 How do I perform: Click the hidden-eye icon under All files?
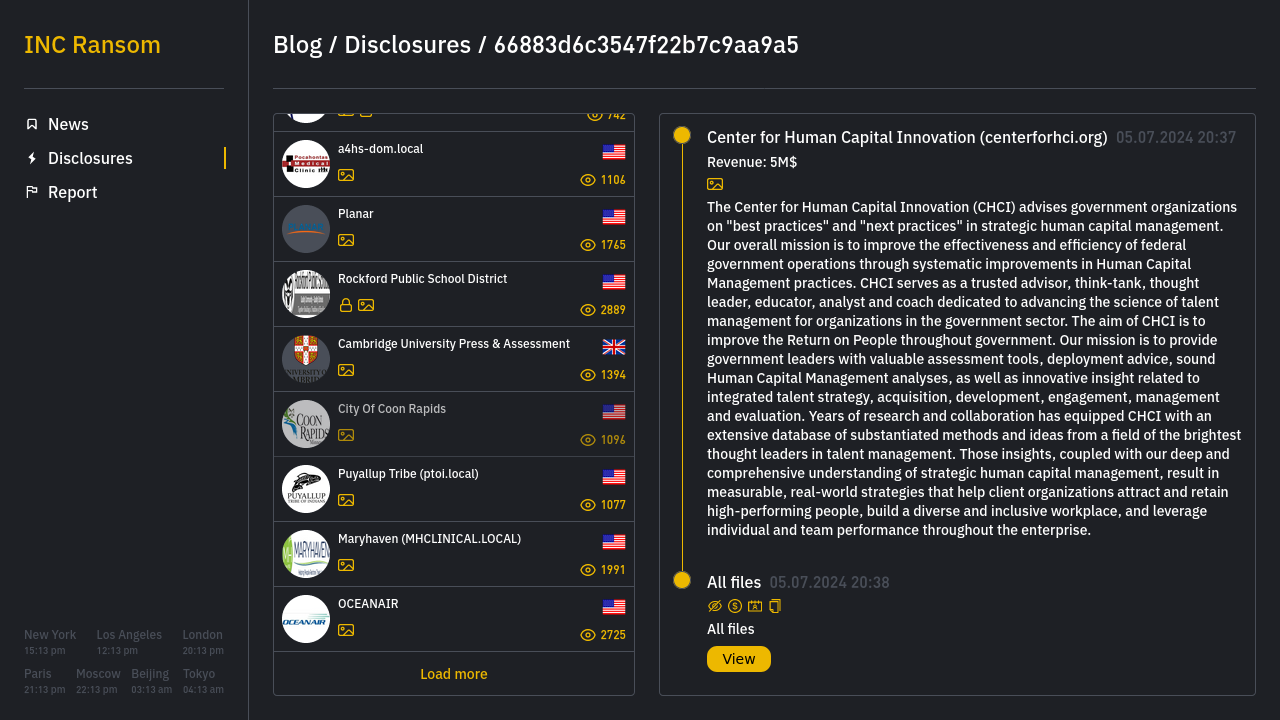(x=714, y=606)
